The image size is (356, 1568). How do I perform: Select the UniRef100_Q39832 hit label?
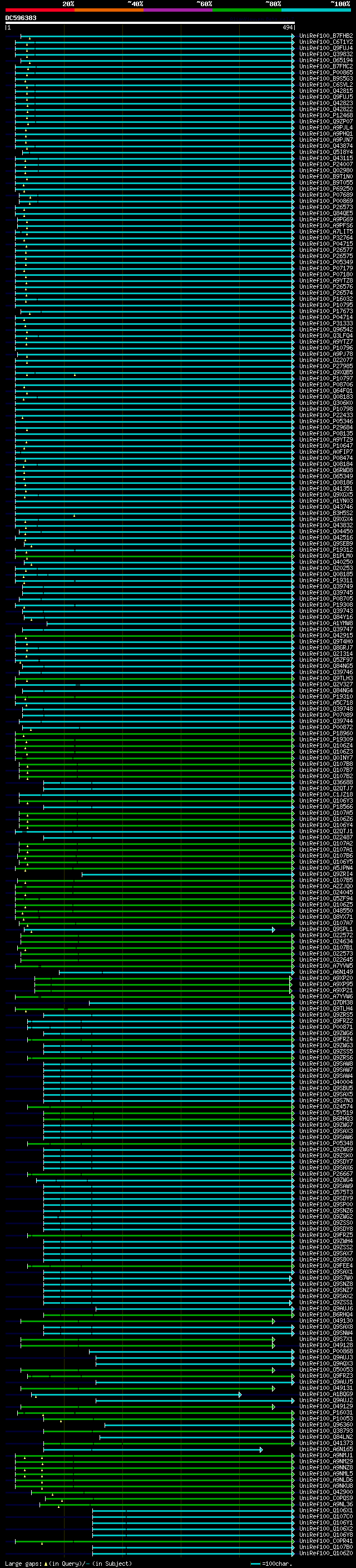tap(325, 54)
